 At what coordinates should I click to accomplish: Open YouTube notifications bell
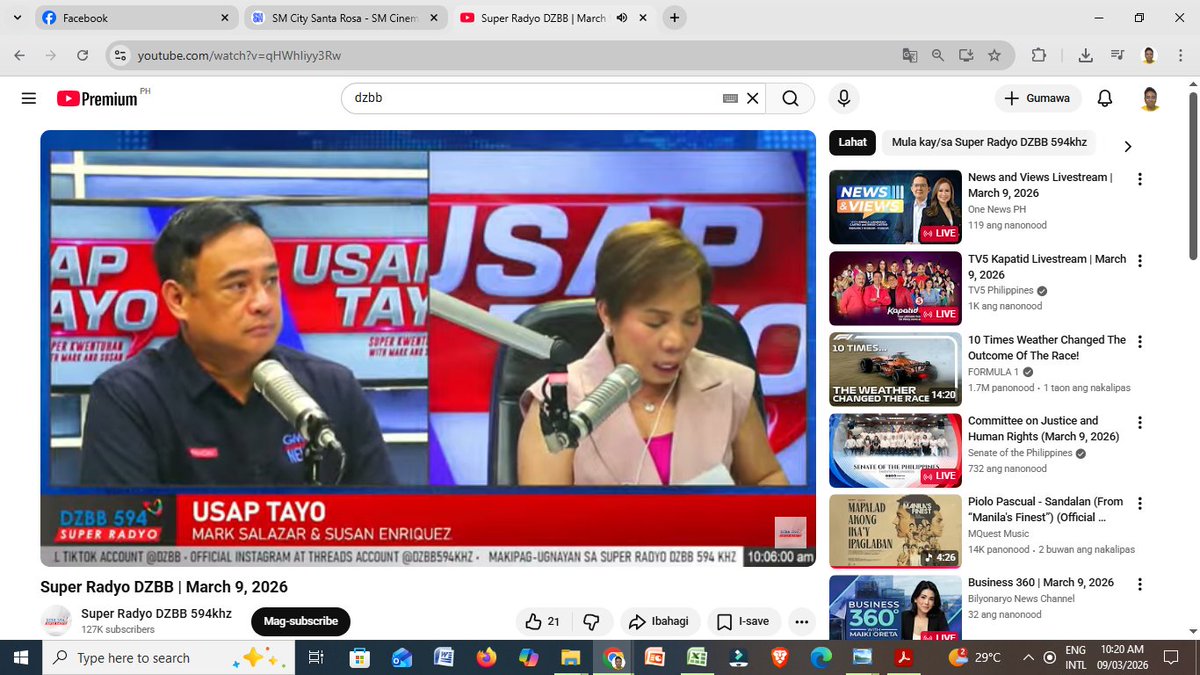coord(1105,98)
